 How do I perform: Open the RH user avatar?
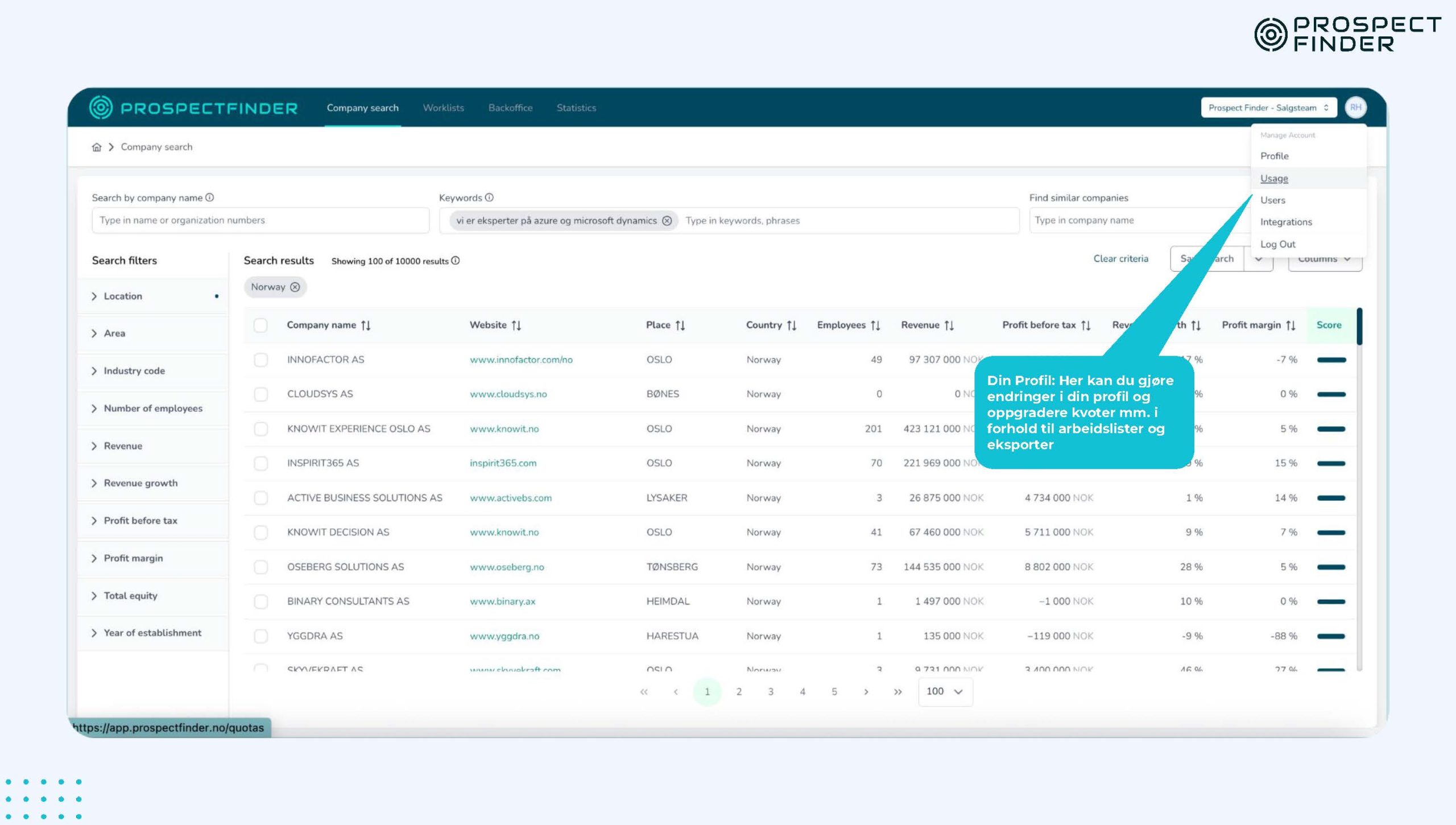(x=1355, y=108)
